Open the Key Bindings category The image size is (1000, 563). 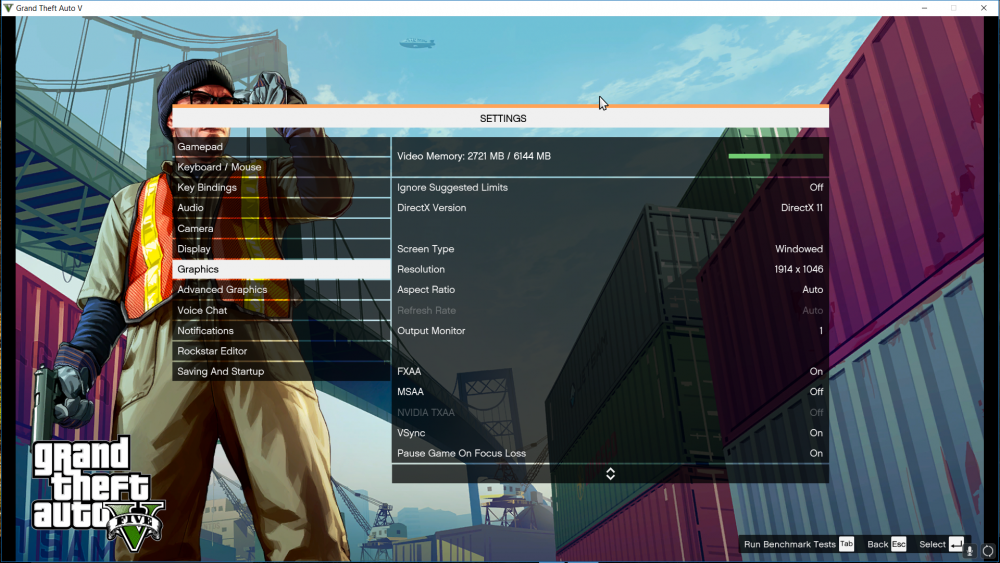tap(281, 187)
